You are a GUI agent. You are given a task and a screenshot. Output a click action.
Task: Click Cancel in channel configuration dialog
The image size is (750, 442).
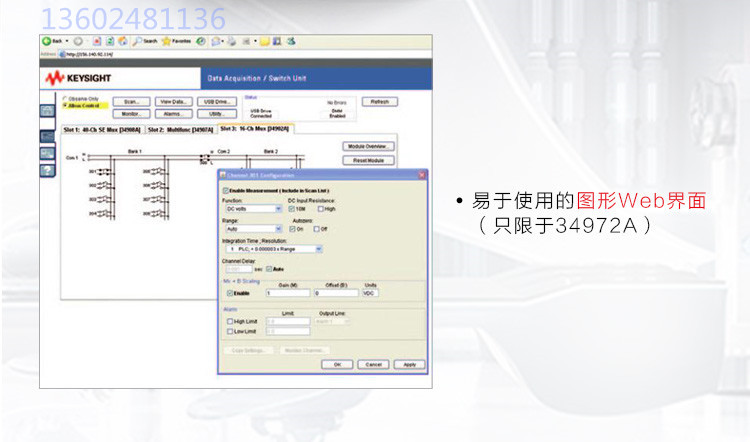coord(374,365)
